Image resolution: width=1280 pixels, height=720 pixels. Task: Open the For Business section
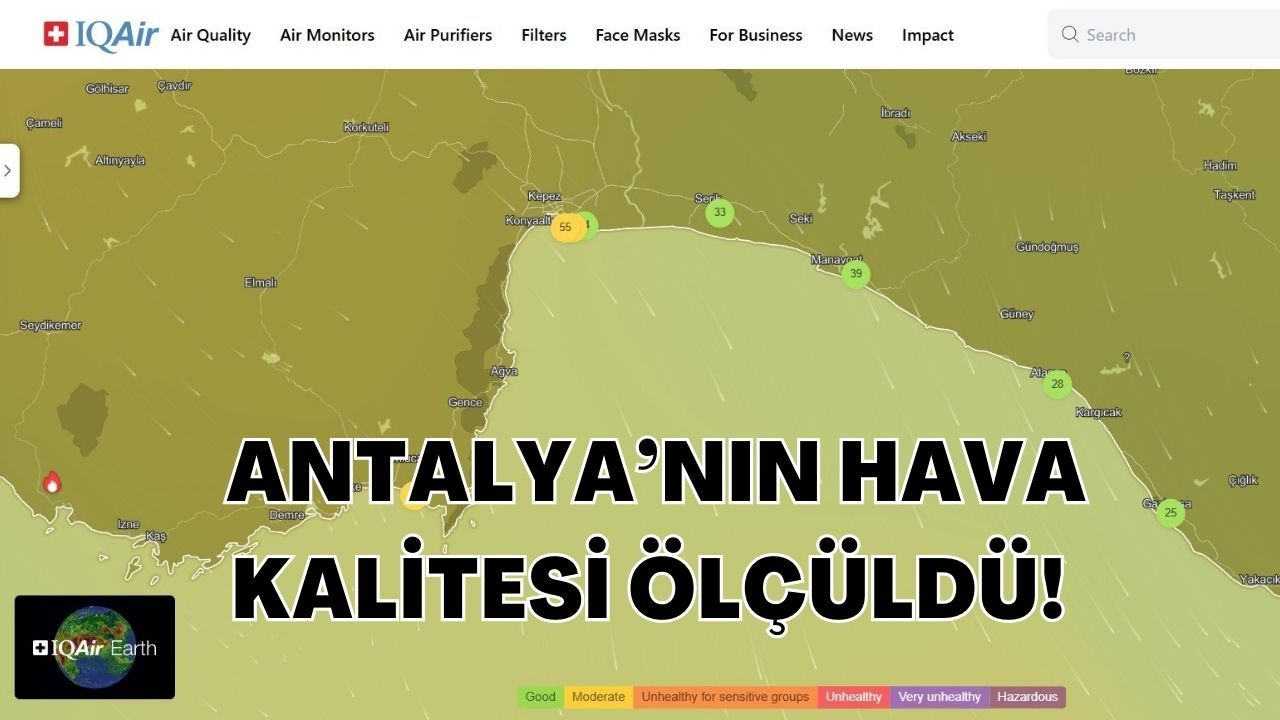coord(756,35)
